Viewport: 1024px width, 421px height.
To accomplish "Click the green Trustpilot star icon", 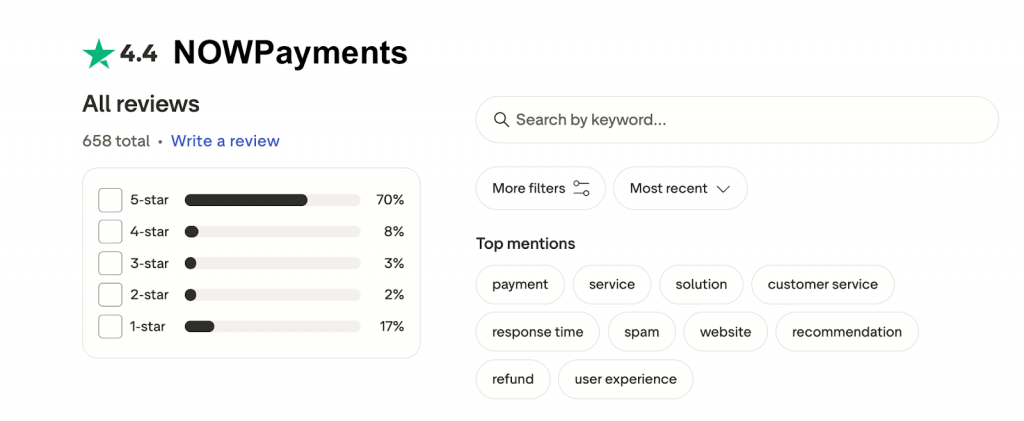I will coord(98,54).
